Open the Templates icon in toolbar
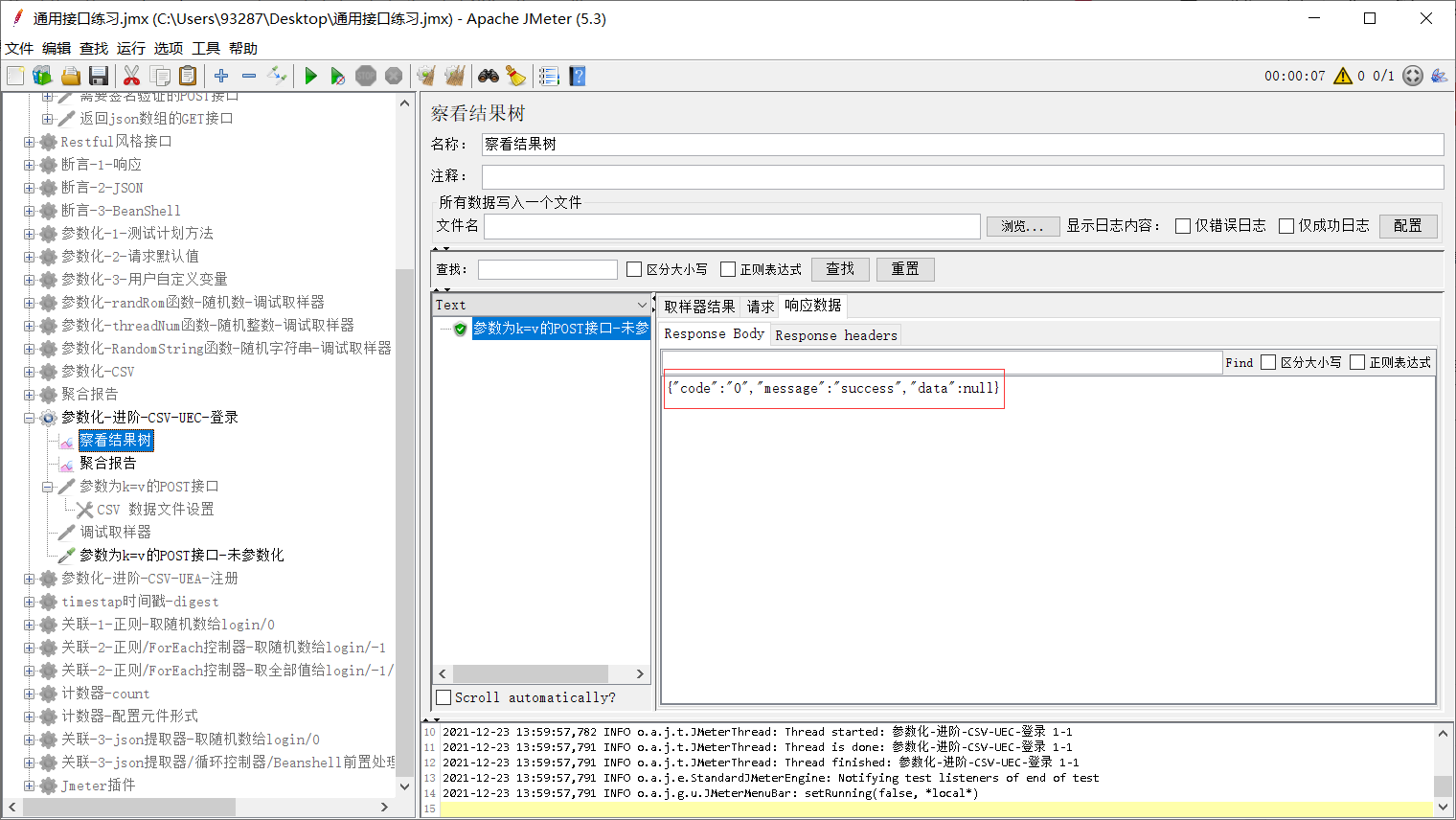 tap(42, 76)
